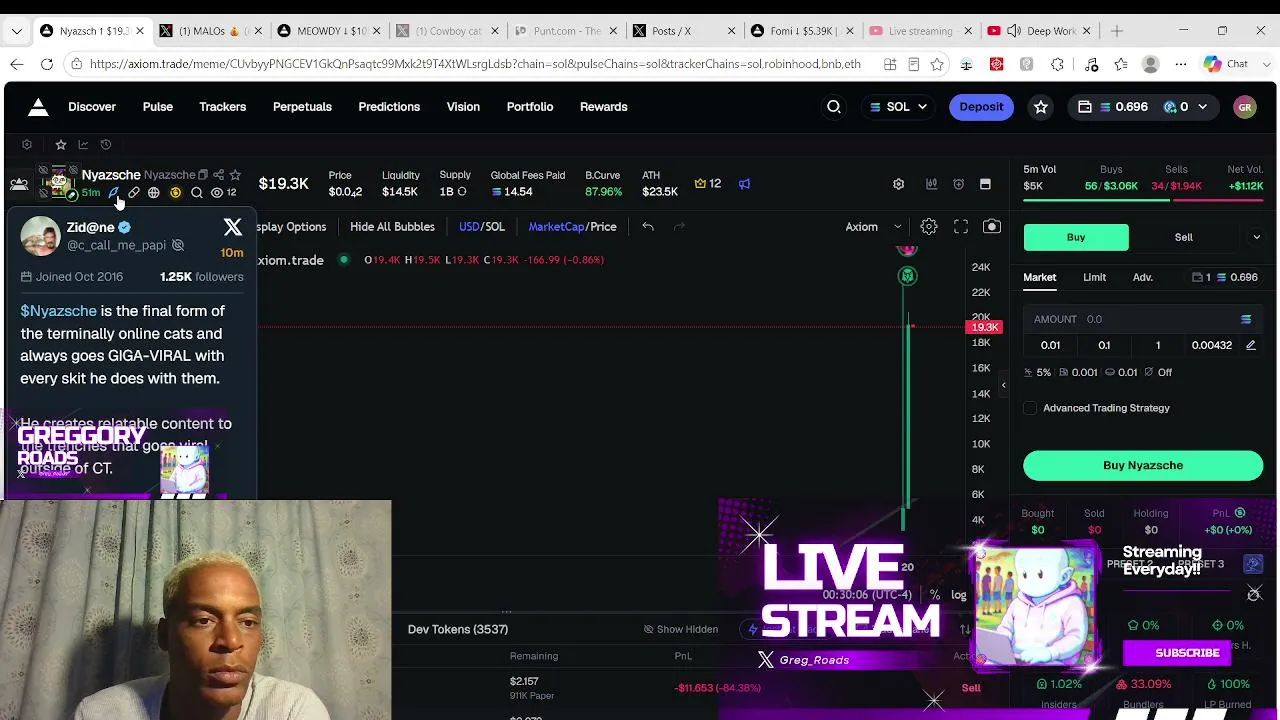Open the SOL chain dropdown
Image resolution: width=1280 pixels, height=720 pixels.
point(898,107)
